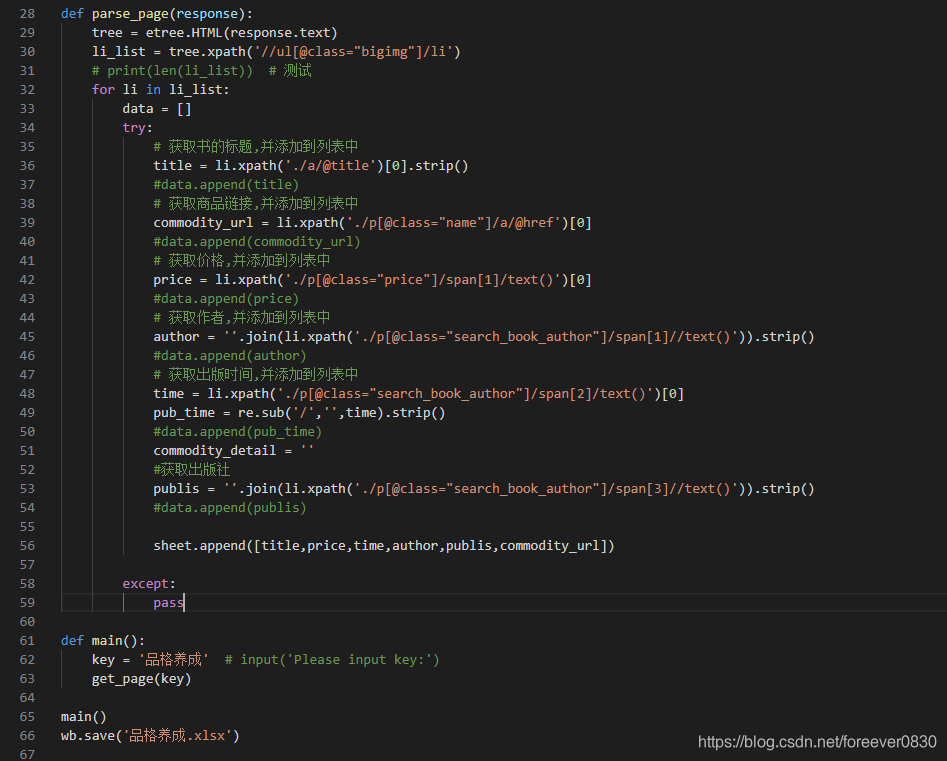Click the pub_time re.sub line

pyautogui.click(x=299, y=413)
